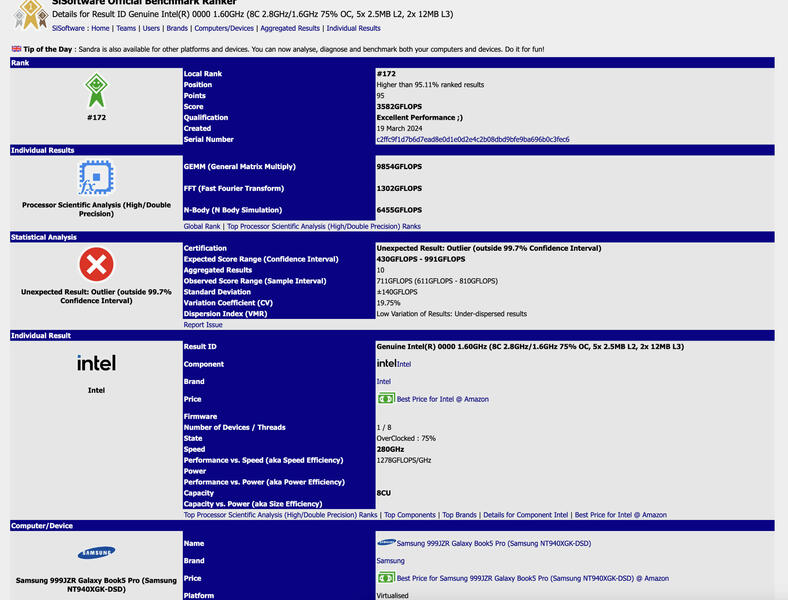788x600 pixels.
Task: Open the serial number hash link
Action: [x=473, y=139]
